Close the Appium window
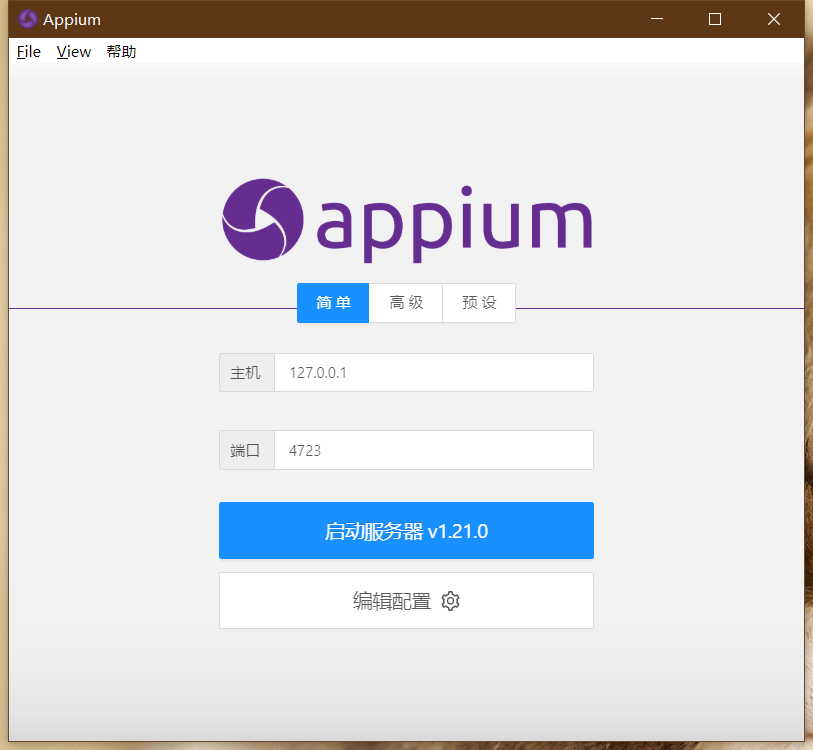813x750 pixels. (774, 19)
